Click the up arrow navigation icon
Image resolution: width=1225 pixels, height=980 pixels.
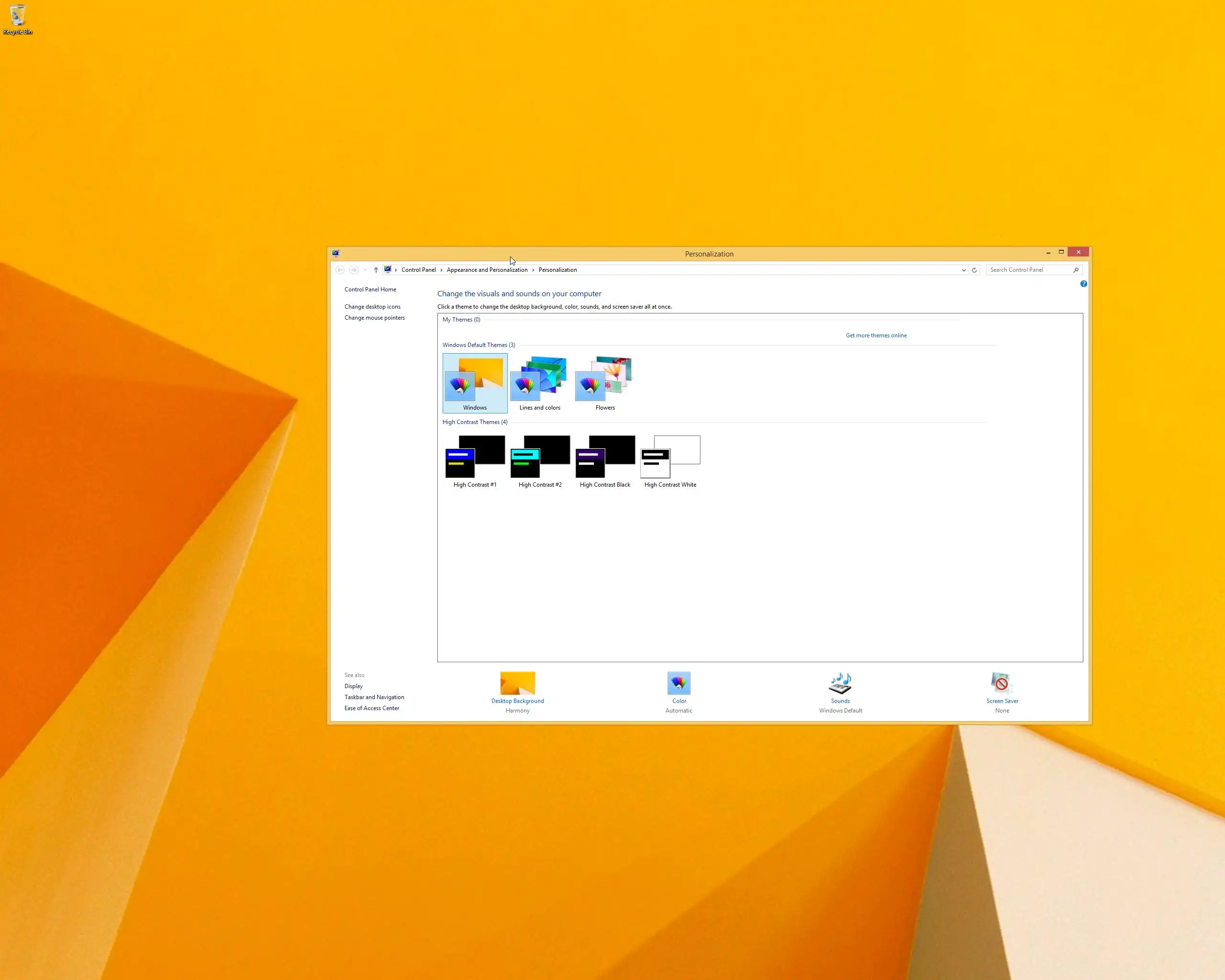[376, 270]
